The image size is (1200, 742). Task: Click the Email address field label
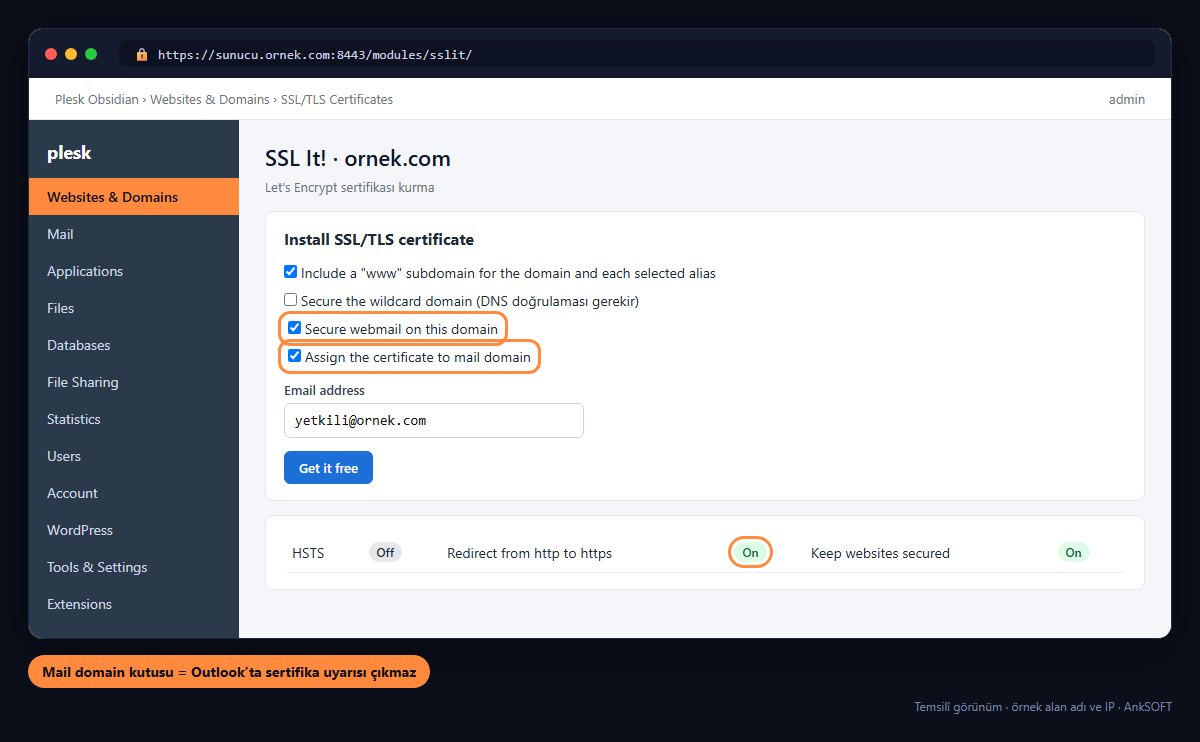[x=324, y=390]
